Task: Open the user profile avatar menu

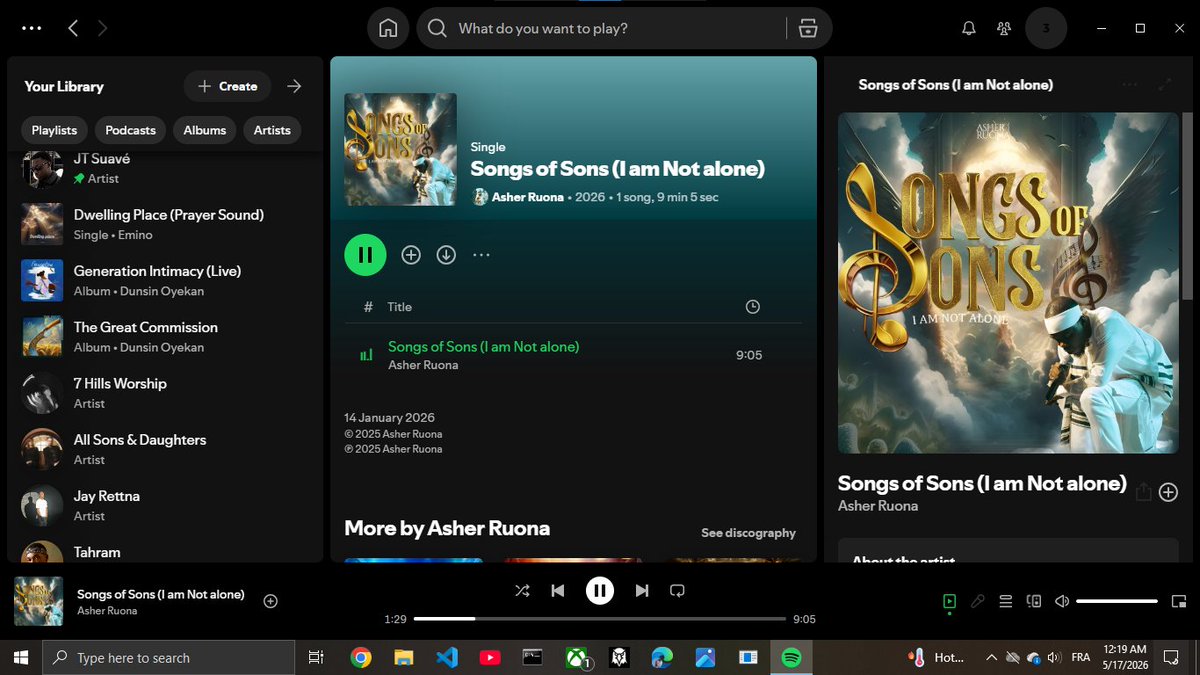Action: 1046,28
